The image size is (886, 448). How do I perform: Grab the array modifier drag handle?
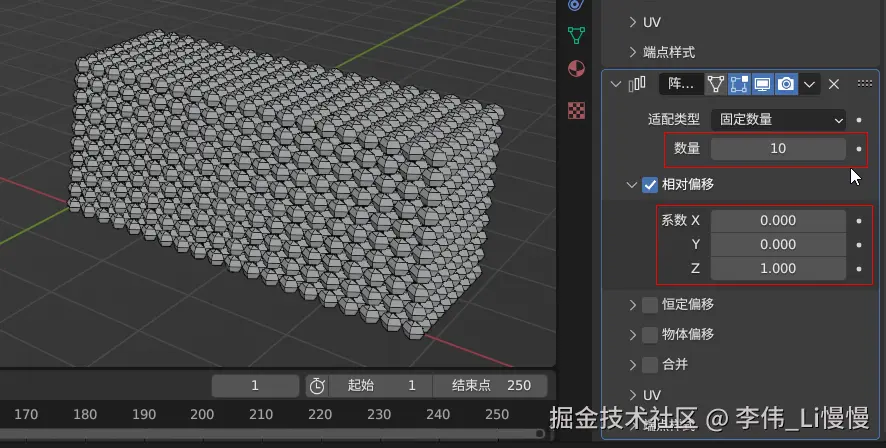[x=865, y=84]
